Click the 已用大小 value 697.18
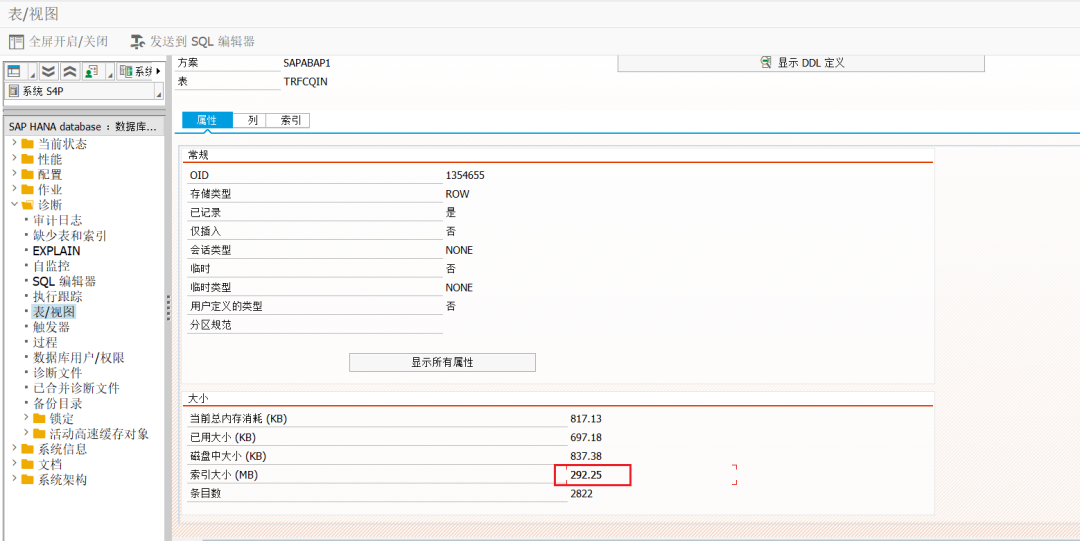The width and height of the screenshot is (1080, 541). tap(586, 437)
